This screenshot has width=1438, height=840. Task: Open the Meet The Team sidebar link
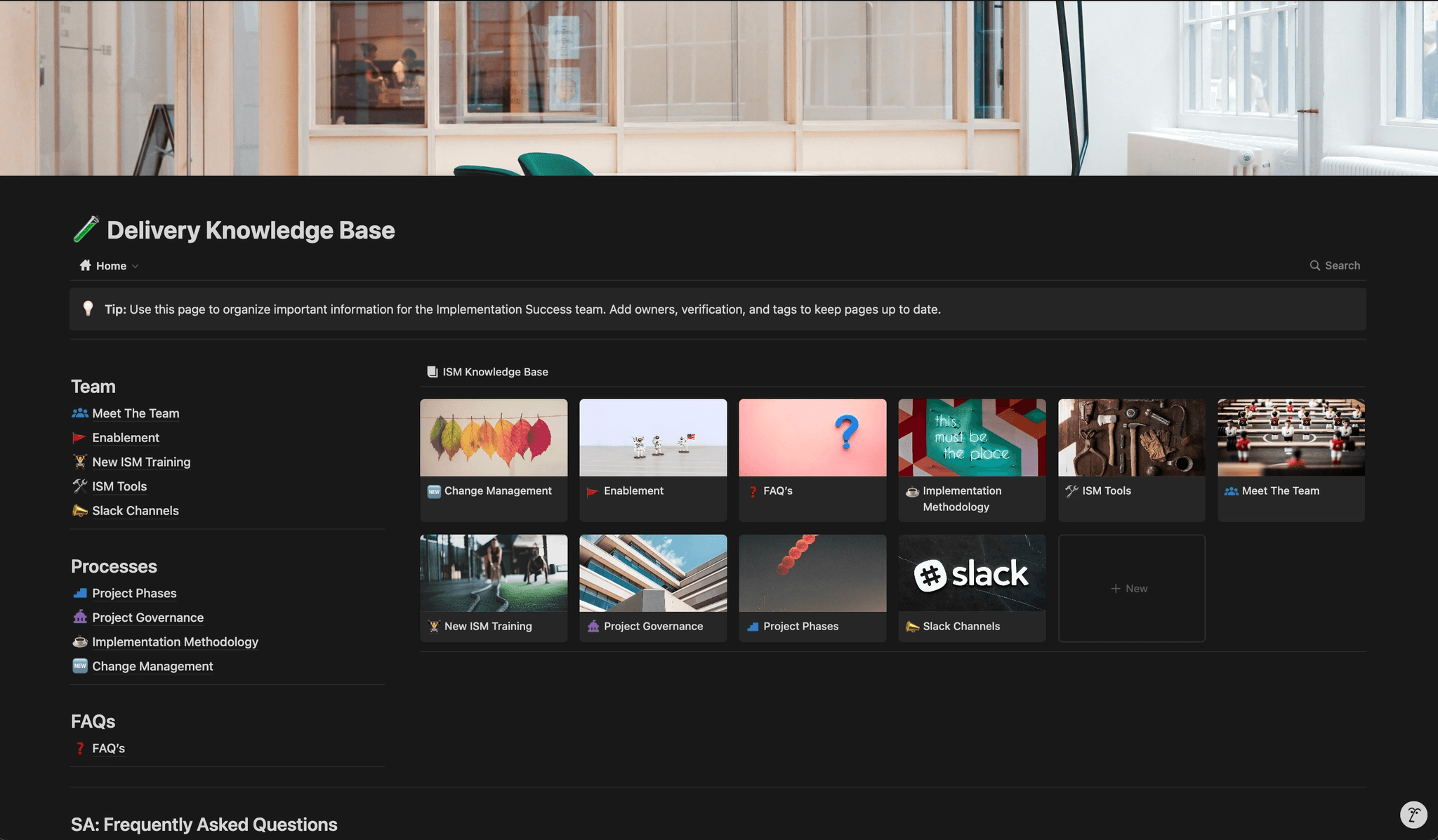tap(136, 413)
